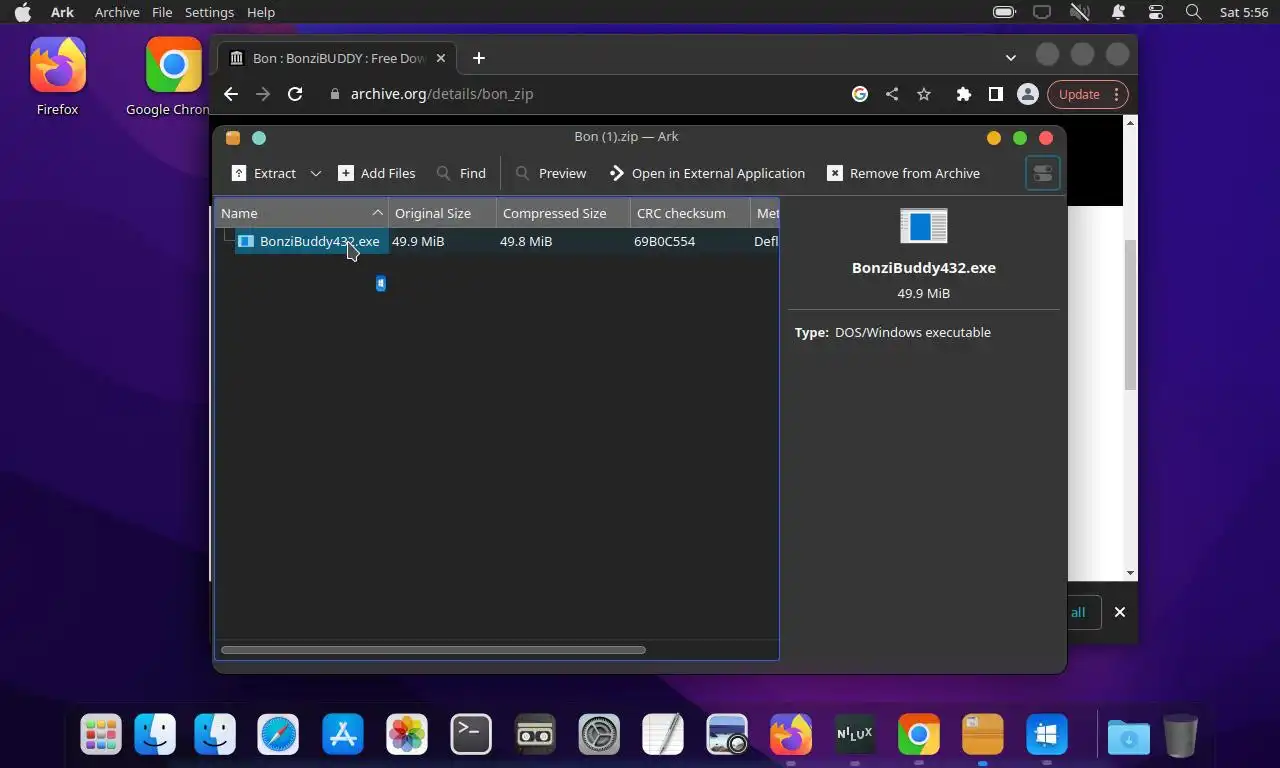This screenshot has height=768, width=1280.
Task: Click the teal pin dot in Ark title bar
Action: (x=259, y=138)
